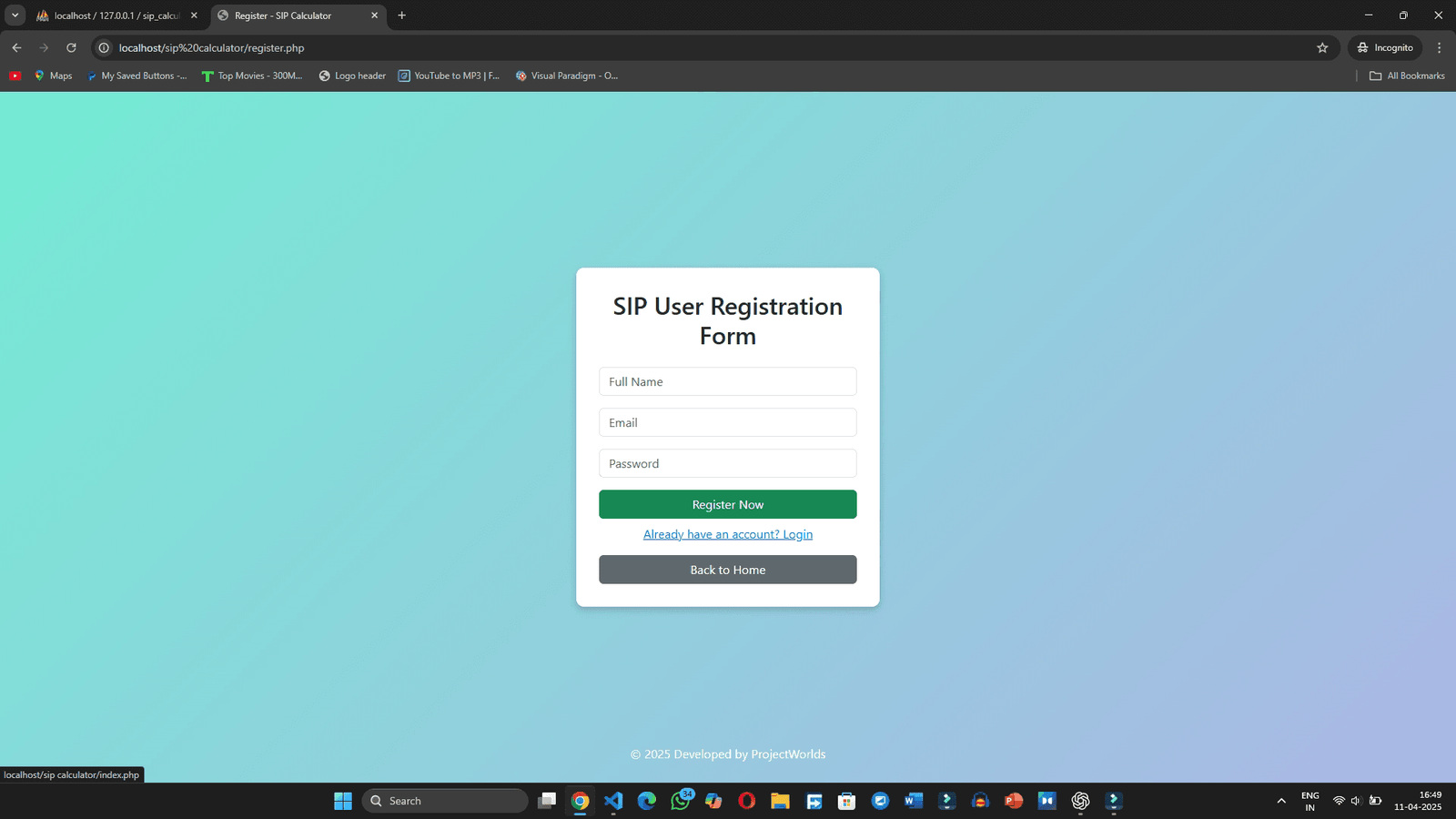
Task: Open Visual Studio Code from taskbar
Action: tap(613, 801)
